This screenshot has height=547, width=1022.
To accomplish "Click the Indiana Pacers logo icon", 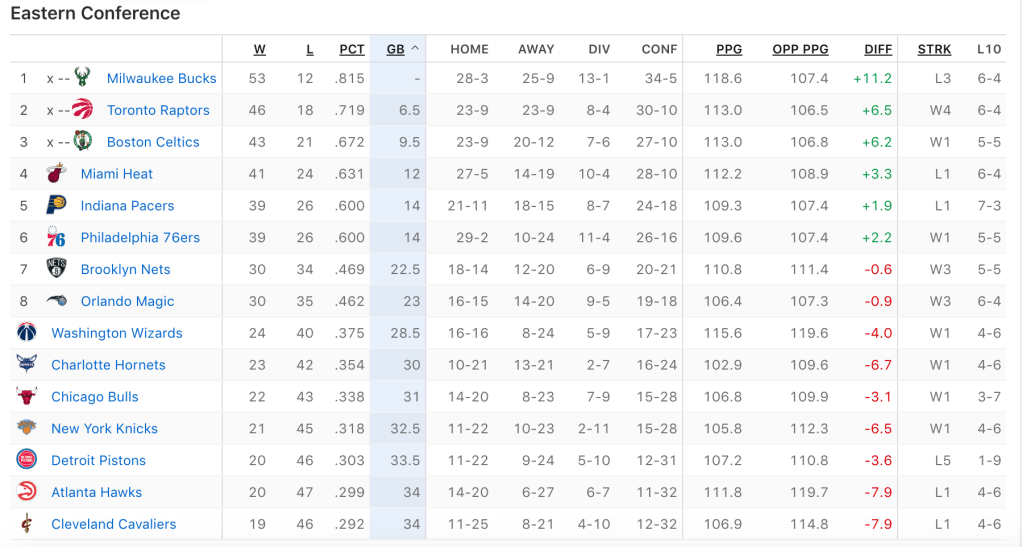I will [x=56, y=206].
